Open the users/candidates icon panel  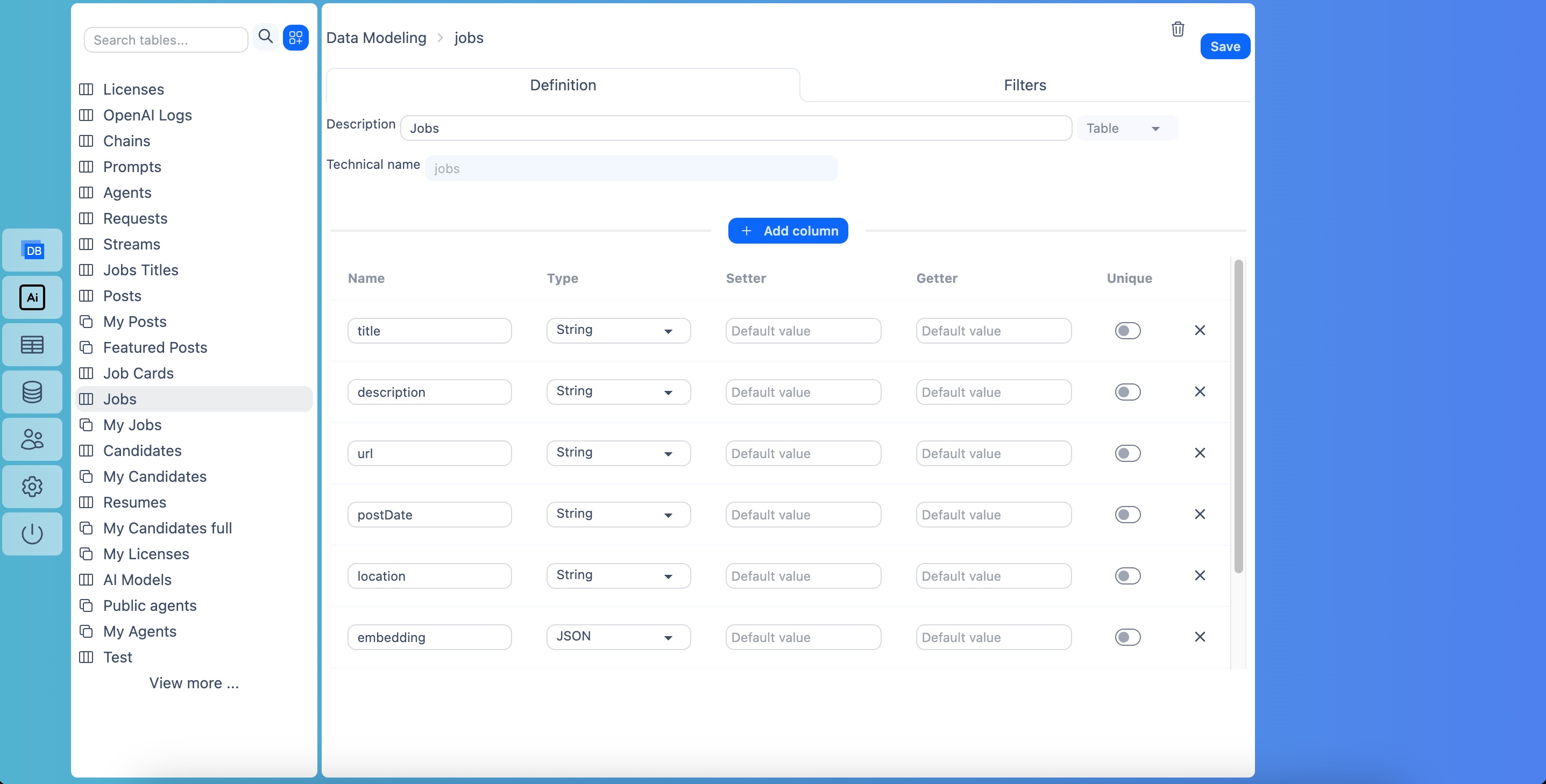click(x=32, y=439)
